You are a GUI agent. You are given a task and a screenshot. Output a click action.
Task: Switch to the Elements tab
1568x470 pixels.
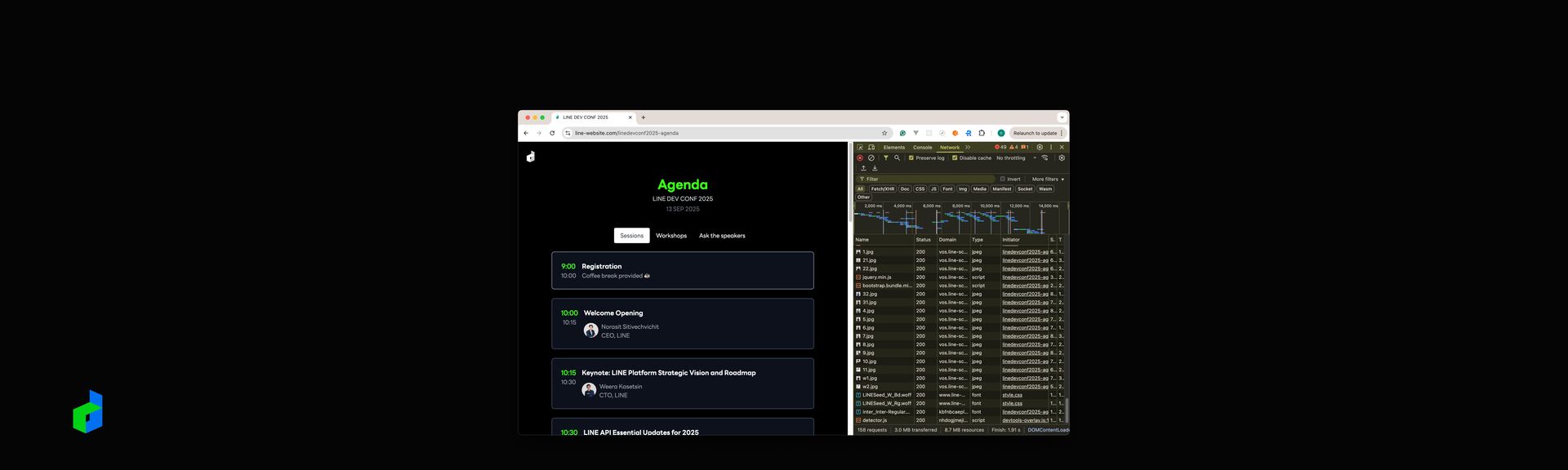[894, 148]
